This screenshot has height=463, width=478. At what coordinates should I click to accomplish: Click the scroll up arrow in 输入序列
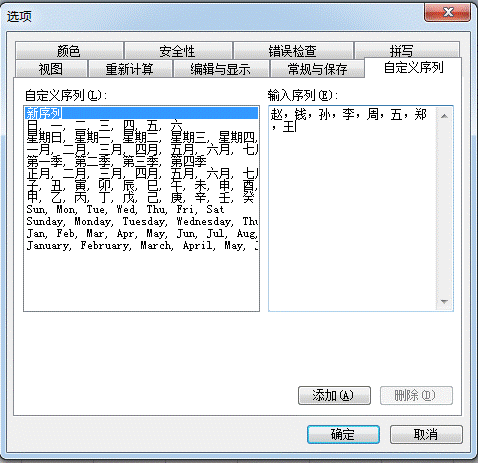(444, 116)
